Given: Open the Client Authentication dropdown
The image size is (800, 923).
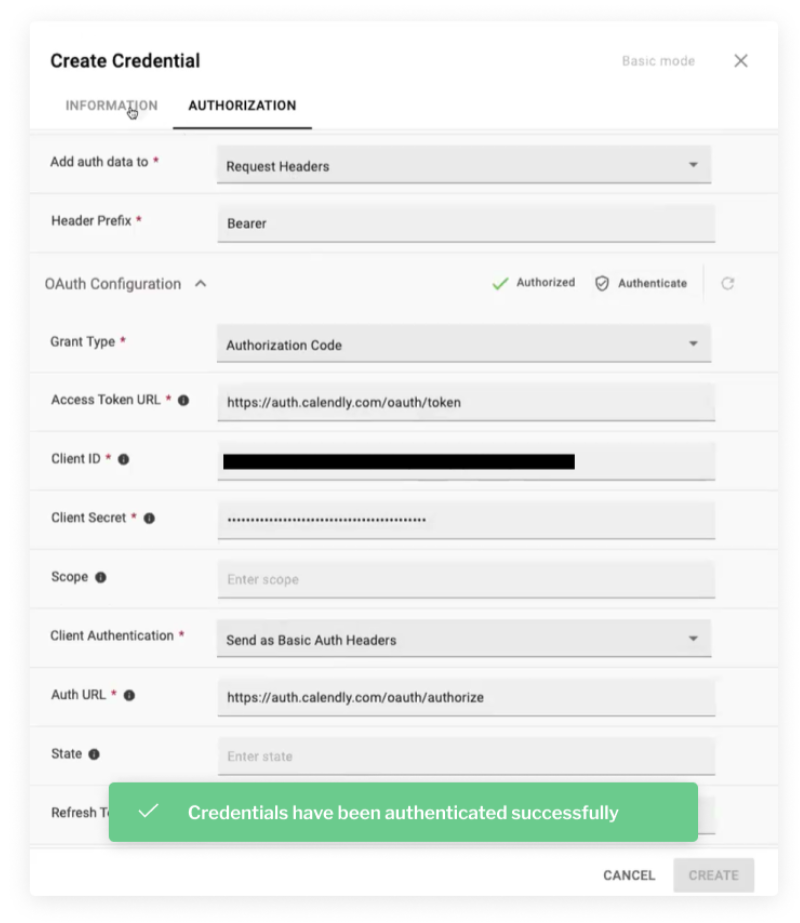Looking at the screenshot, I should click(x=464, y=639).
